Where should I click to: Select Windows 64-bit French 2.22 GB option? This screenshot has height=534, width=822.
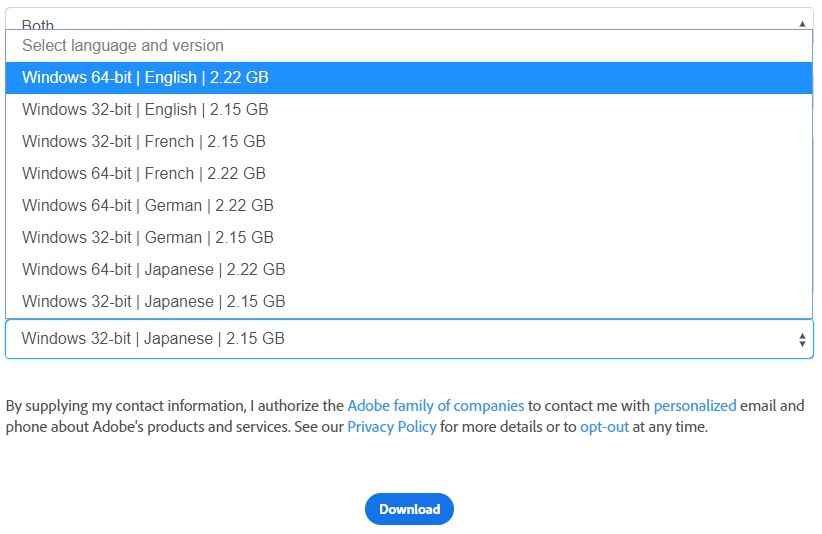tap(409, 173)
